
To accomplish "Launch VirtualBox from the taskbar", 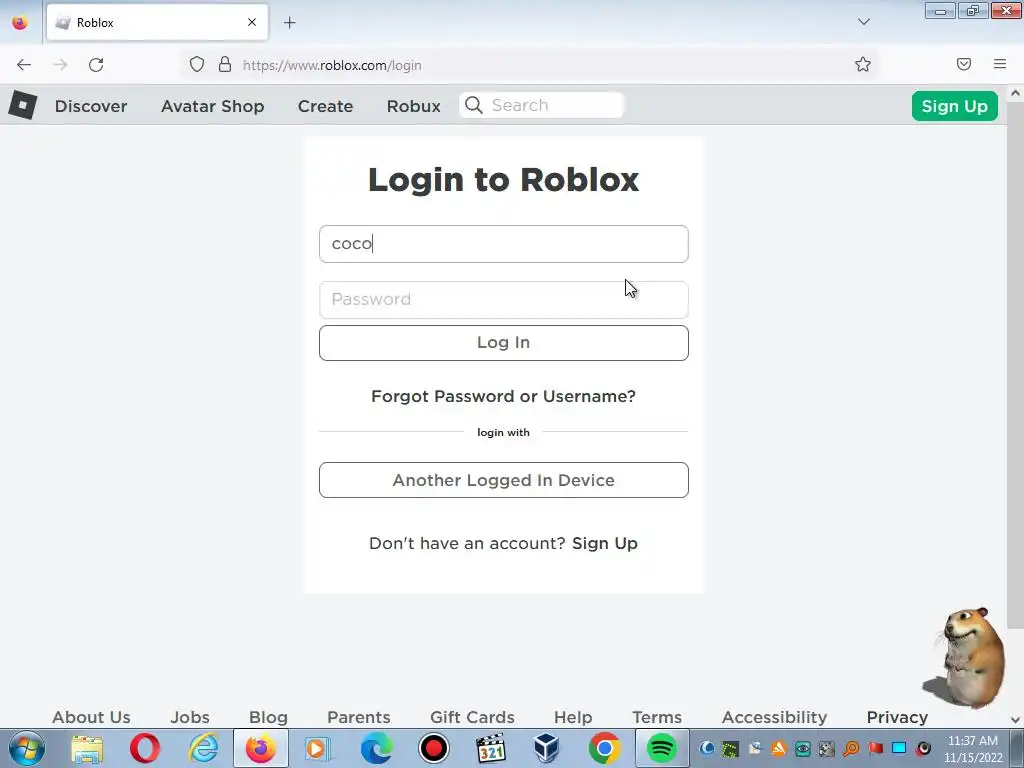I will (x=547, y=748).
